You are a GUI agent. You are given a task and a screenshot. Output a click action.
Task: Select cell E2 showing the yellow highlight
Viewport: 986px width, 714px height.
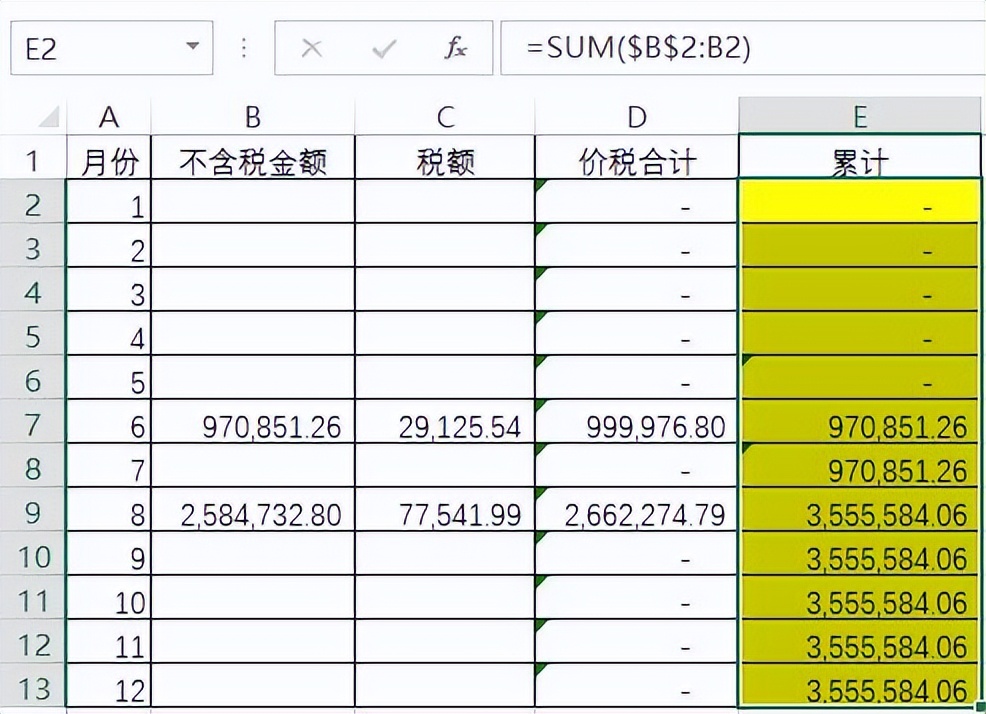860,202
